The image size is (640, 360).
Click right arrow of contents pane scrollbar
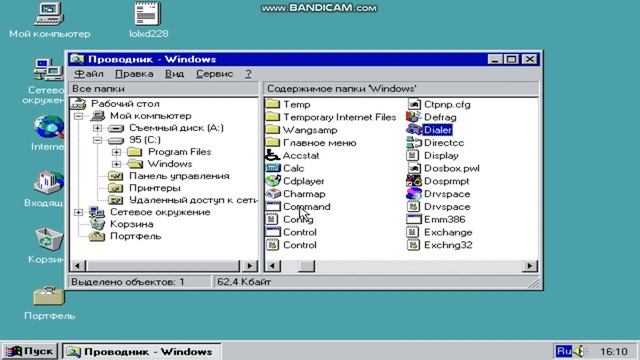529,266
